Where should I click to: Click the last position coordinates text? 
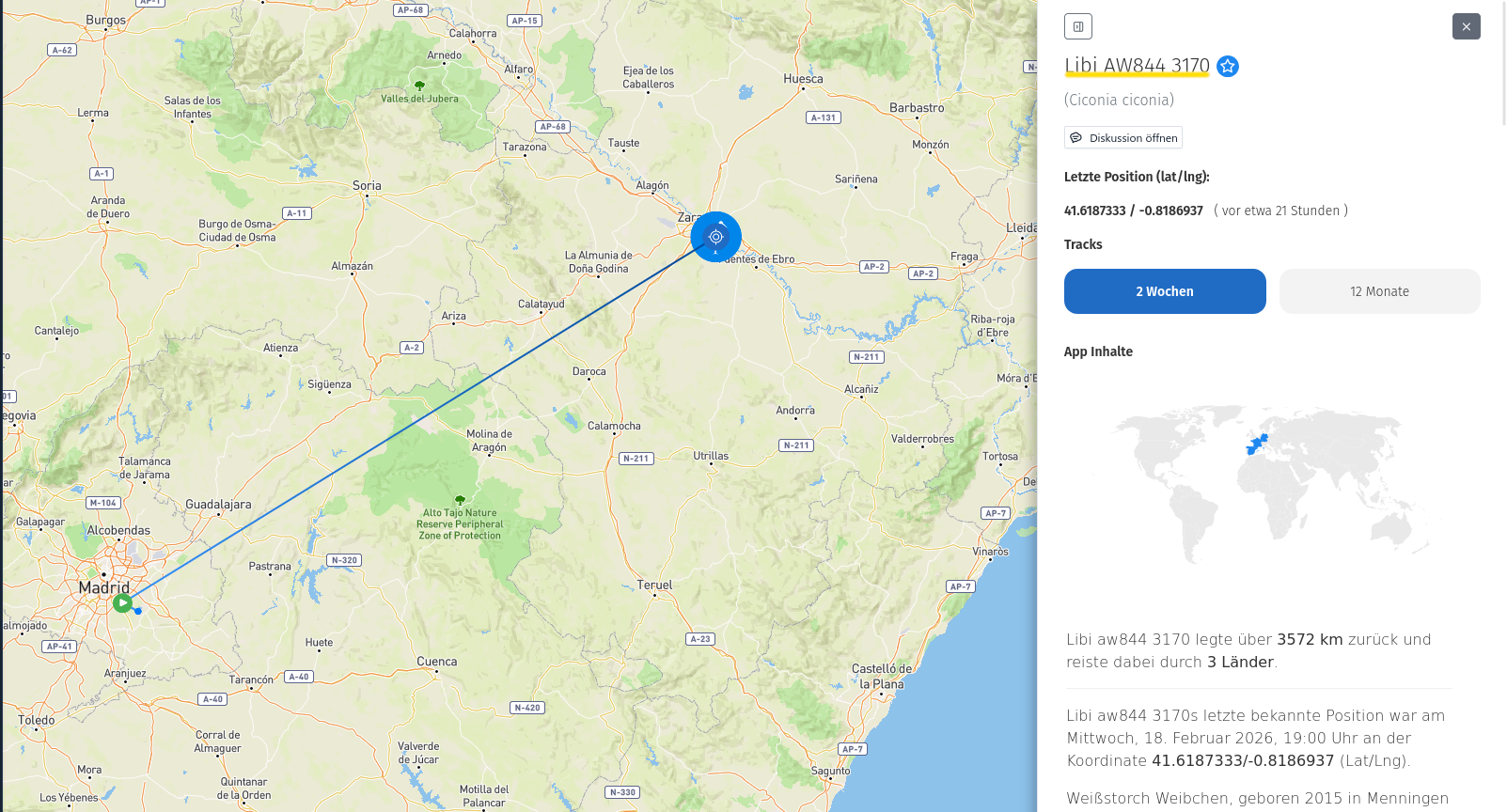point(1133,211)
